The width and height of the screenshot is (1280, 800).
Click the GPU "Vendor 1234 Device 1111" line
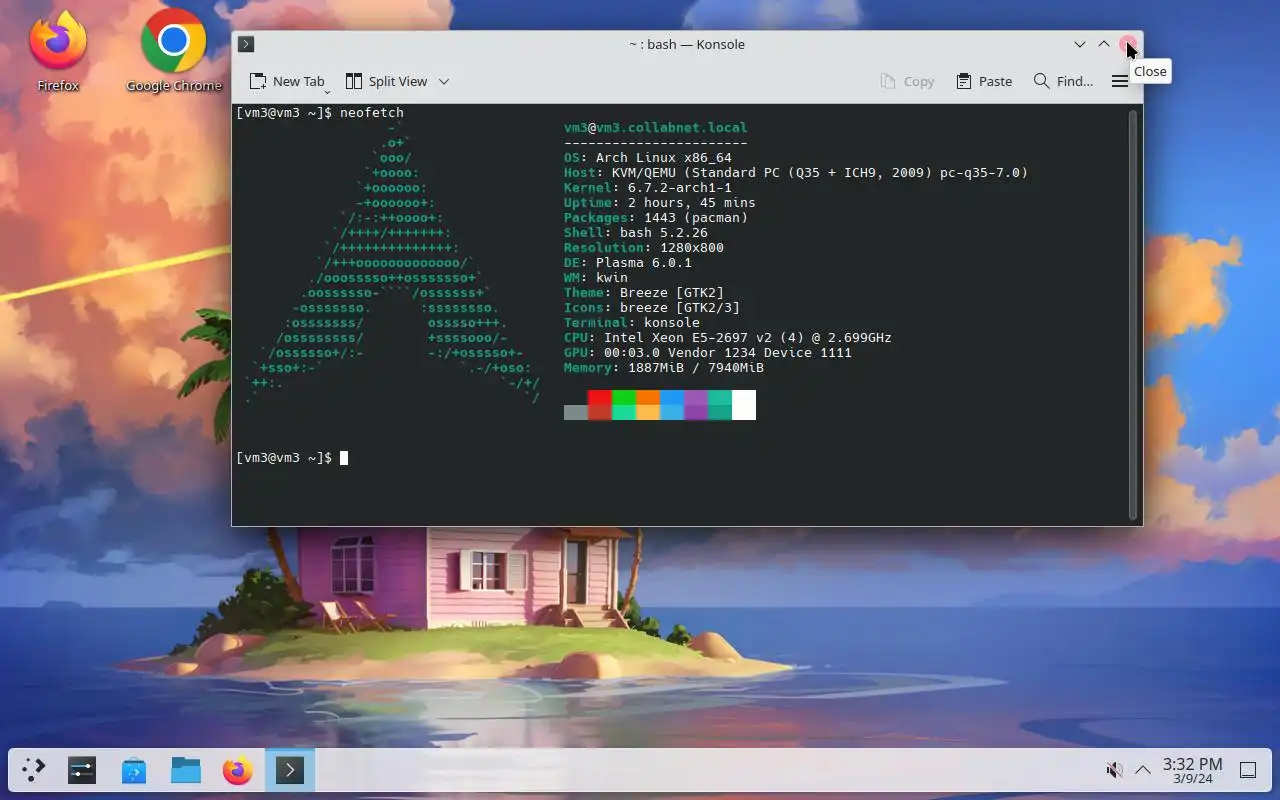tap(708, 353)
